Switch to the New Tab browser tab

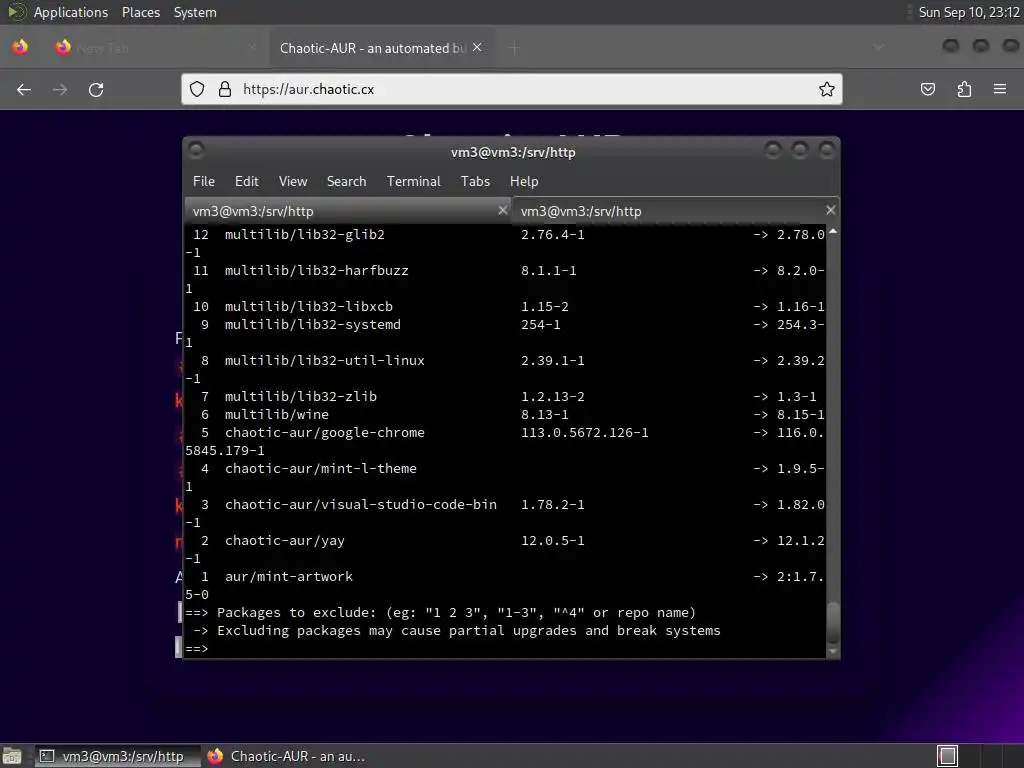point(157,48)
